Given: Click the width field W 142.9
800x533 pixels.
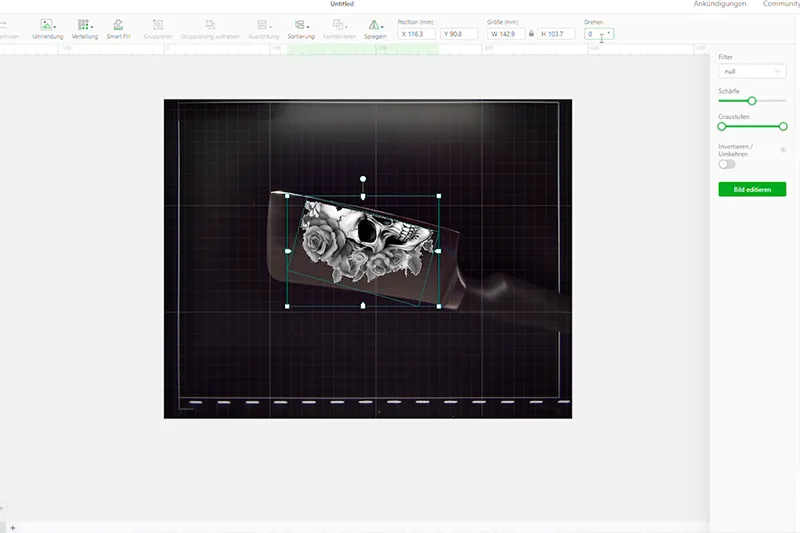Looking at the screenshot, I should (x=506, y=34).
